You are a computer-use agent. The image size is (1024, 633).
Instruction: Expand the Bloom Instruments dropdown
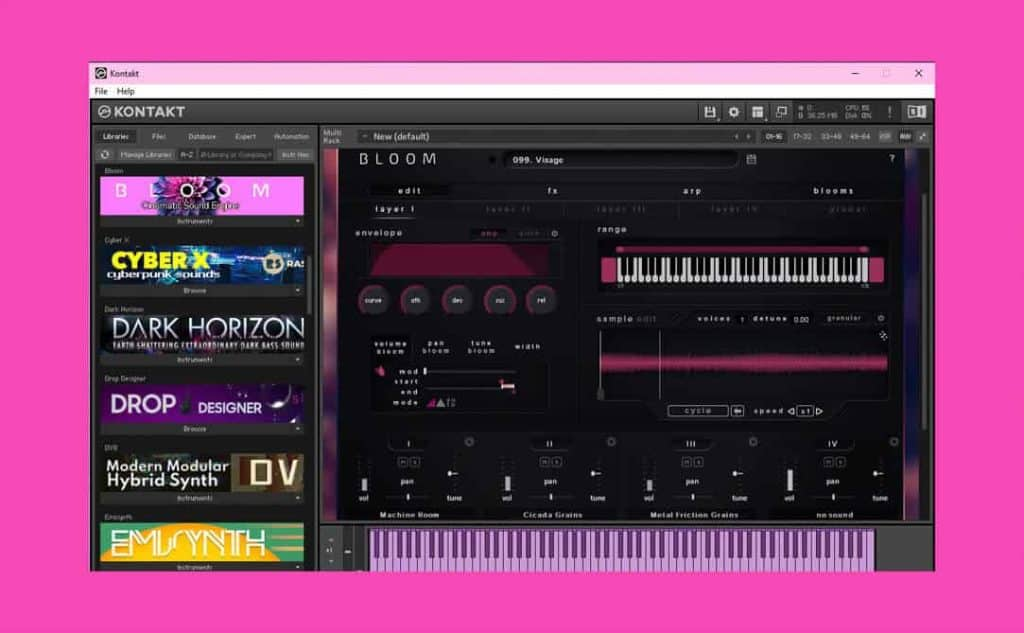[297, 221]
